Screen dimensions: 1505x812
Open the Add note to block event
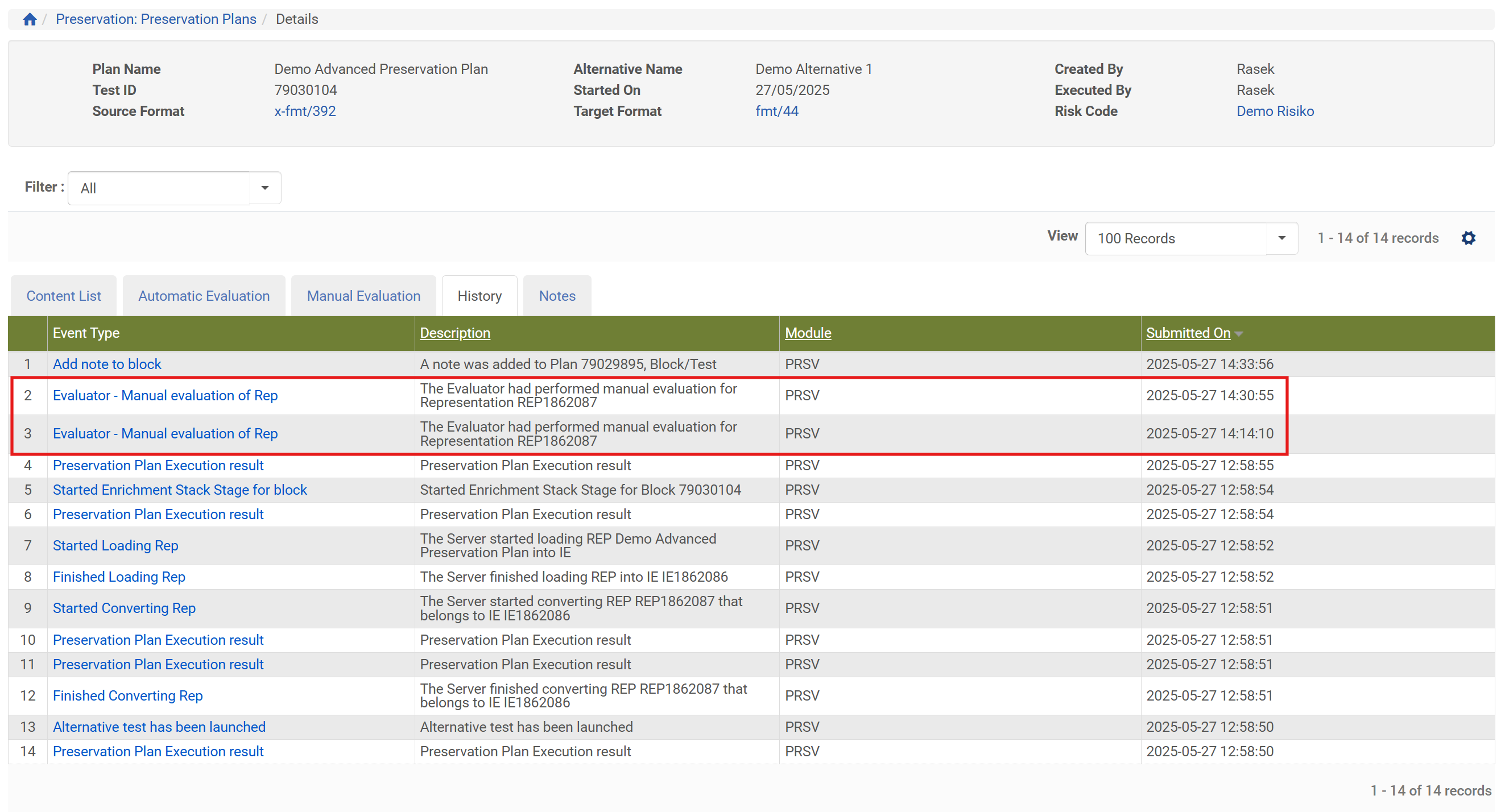[x=107, y=364]
